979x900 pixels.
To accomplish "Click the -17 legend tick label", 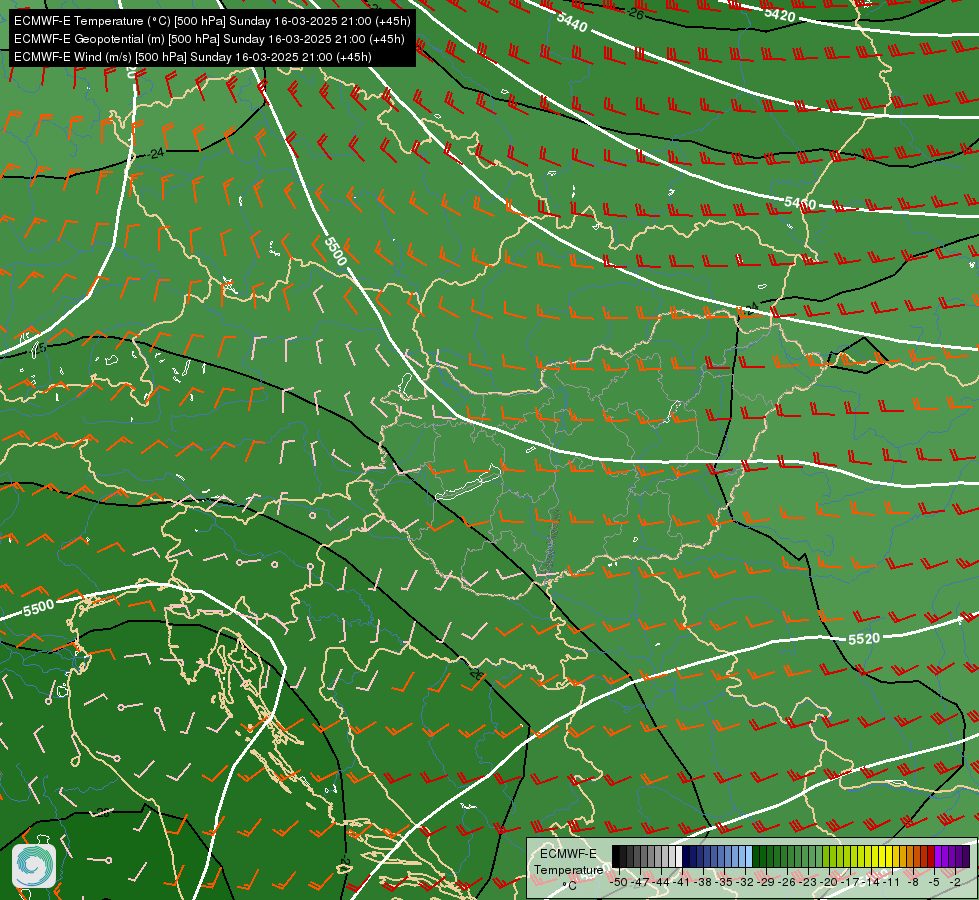I will pos(851,882).
